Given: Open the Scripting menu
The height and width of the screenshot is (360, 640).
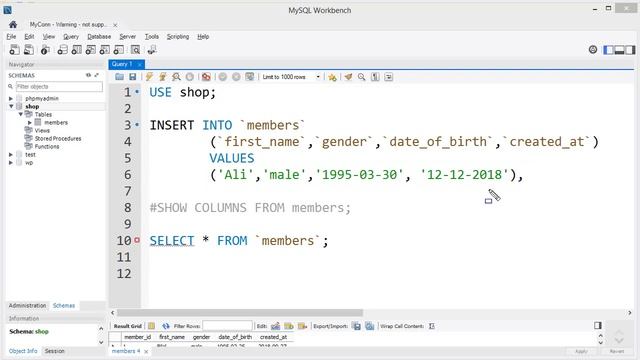Looking at the screenshot, I should tap(178, 36).
